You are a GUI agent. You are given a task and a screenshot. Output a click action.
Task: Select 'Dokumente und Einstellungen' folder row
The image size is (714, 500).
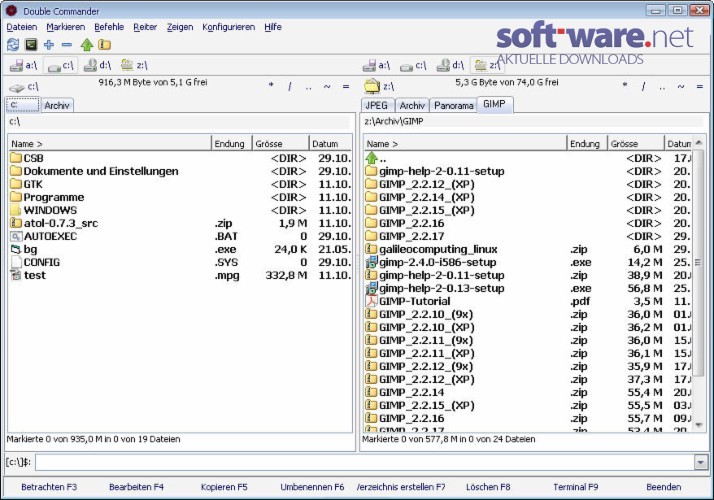[180, 171]
